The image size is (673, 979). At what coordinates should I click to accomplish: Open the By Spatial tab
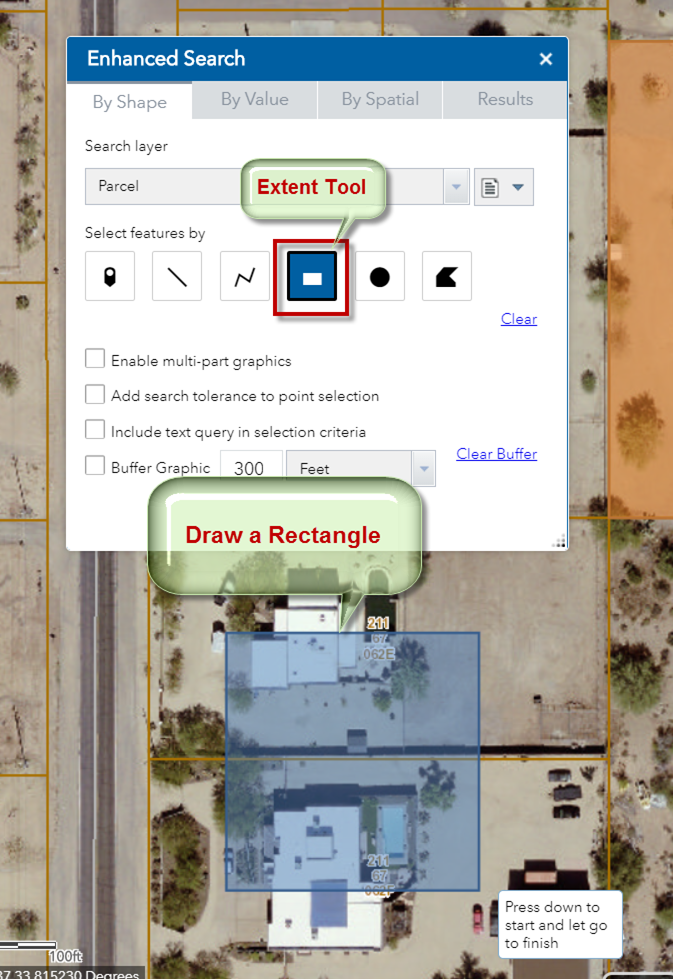coord(380,100)
